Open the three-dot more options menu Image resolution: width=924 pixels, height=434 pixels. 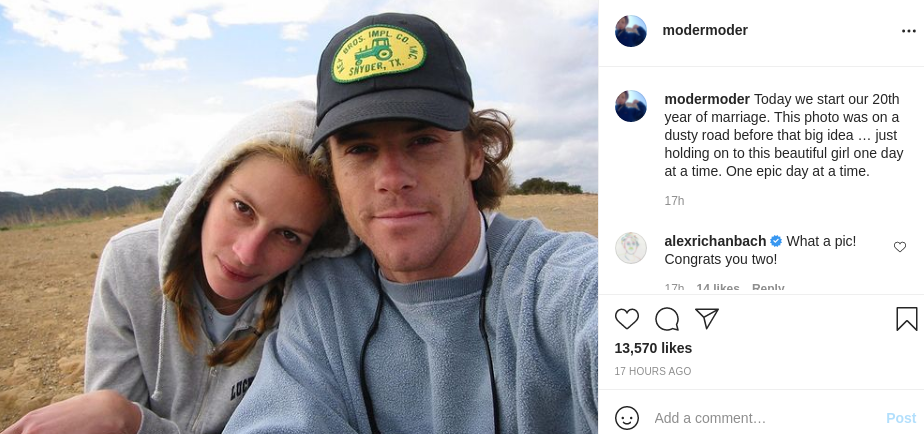908,31
